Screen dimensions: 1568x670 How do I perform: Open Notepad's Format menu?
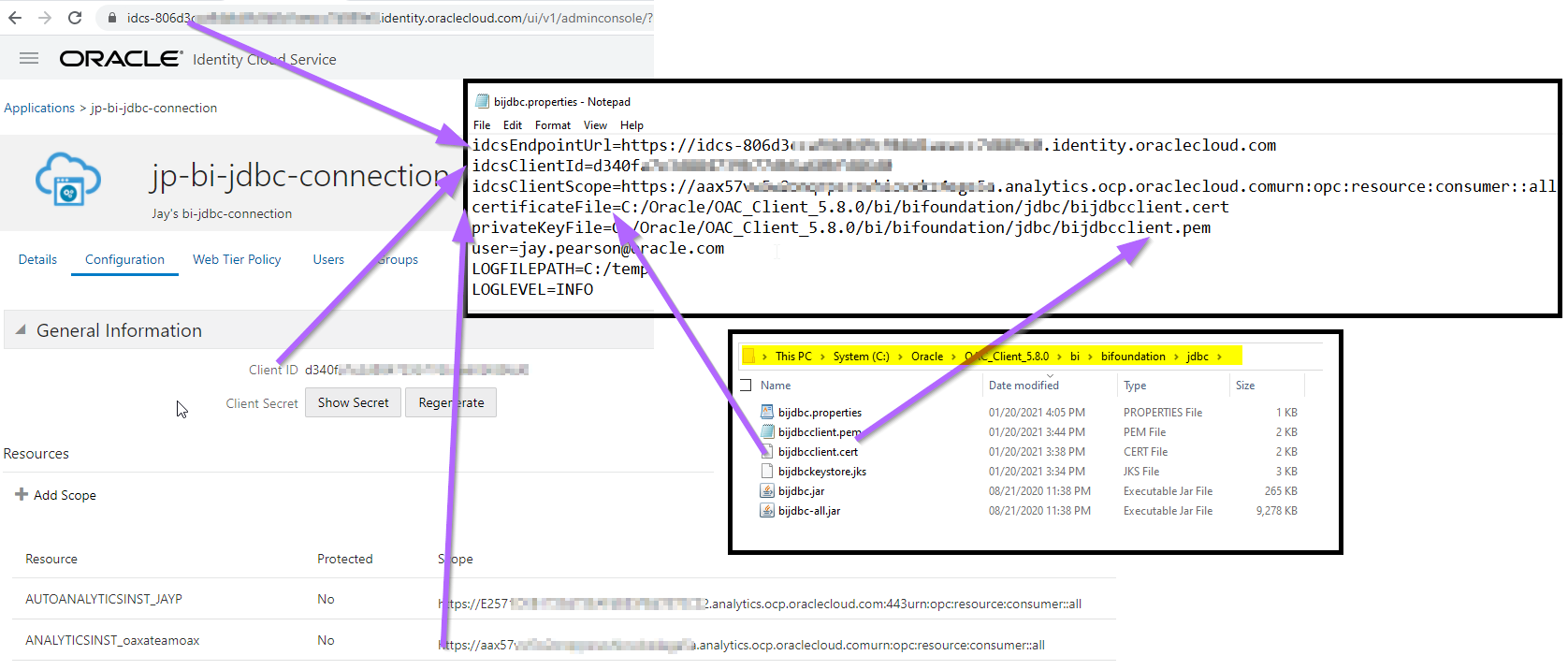[x=553, y=124]
